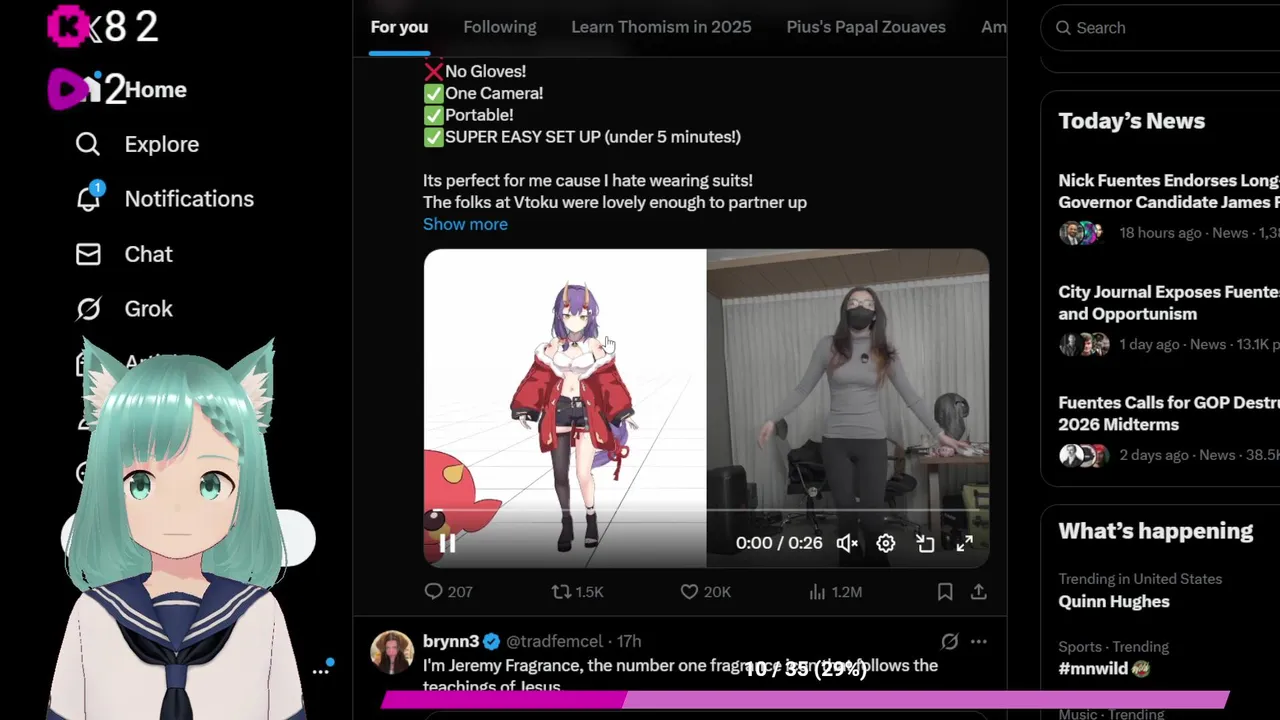Open the Chat envelope icon
Image resolution: width=1280 pixels, height=720 pixels.
coord(88,254)
